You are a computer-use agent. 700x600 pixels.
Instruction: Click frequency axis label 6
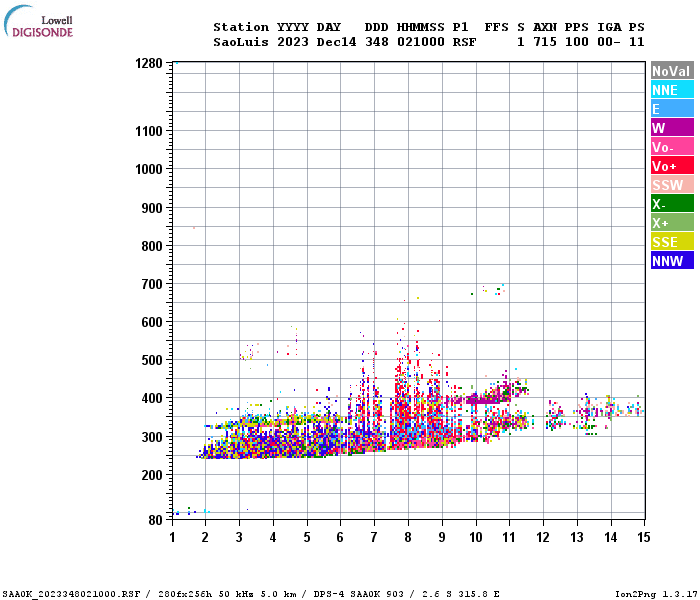pos(340,537)
